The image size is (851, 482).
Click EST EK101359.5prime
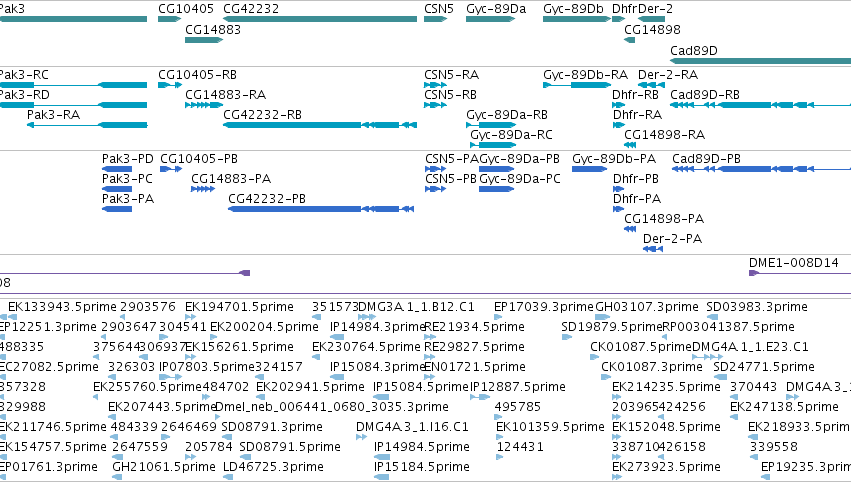pos(550,427)
